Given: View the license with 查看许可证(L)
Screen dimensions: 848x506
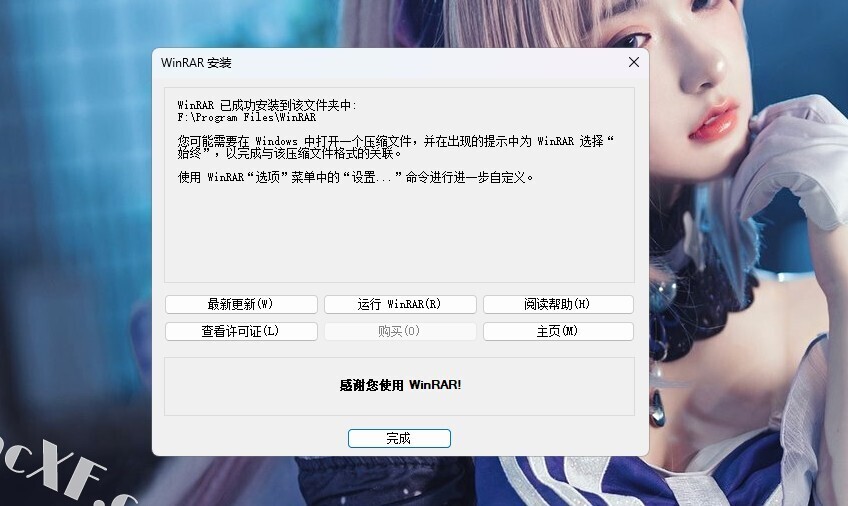Looking at the screenshot, I should 241,331.
